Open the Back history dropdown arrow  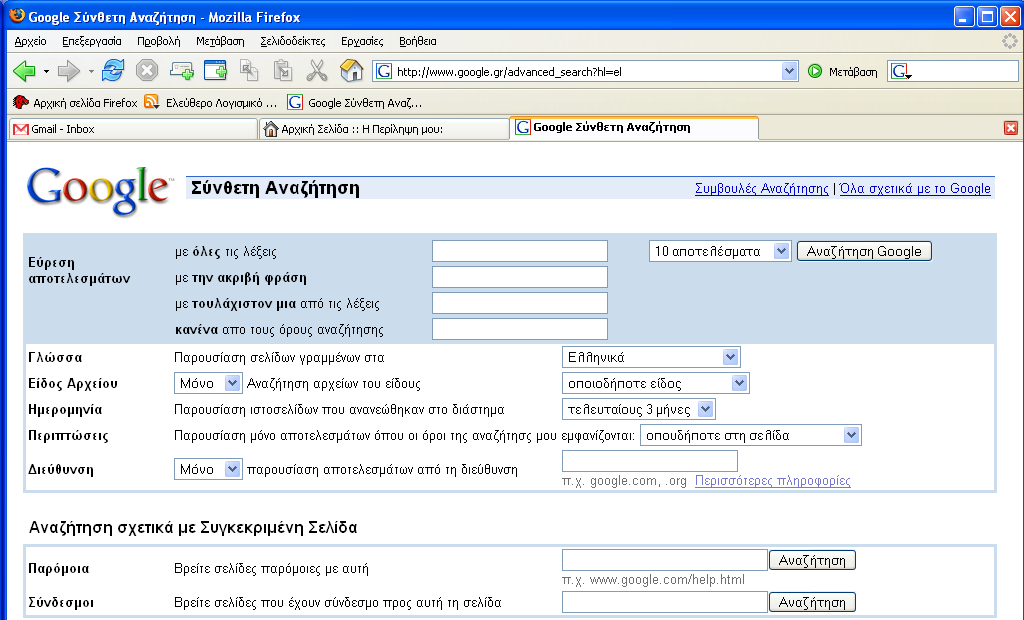(x=46, y=71)
